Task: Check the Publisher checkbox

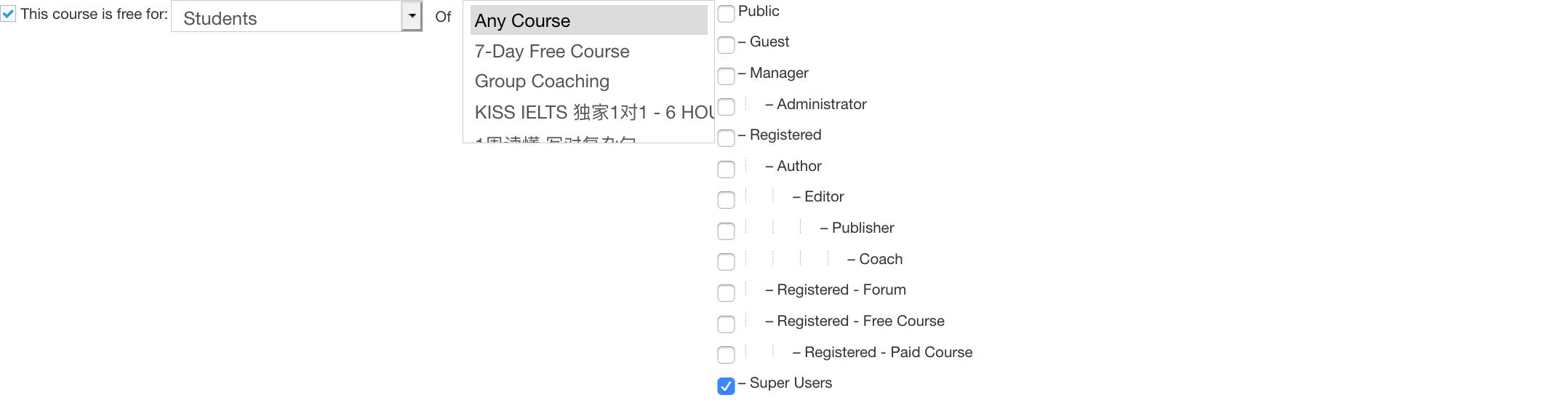Action: pos(726,231)
